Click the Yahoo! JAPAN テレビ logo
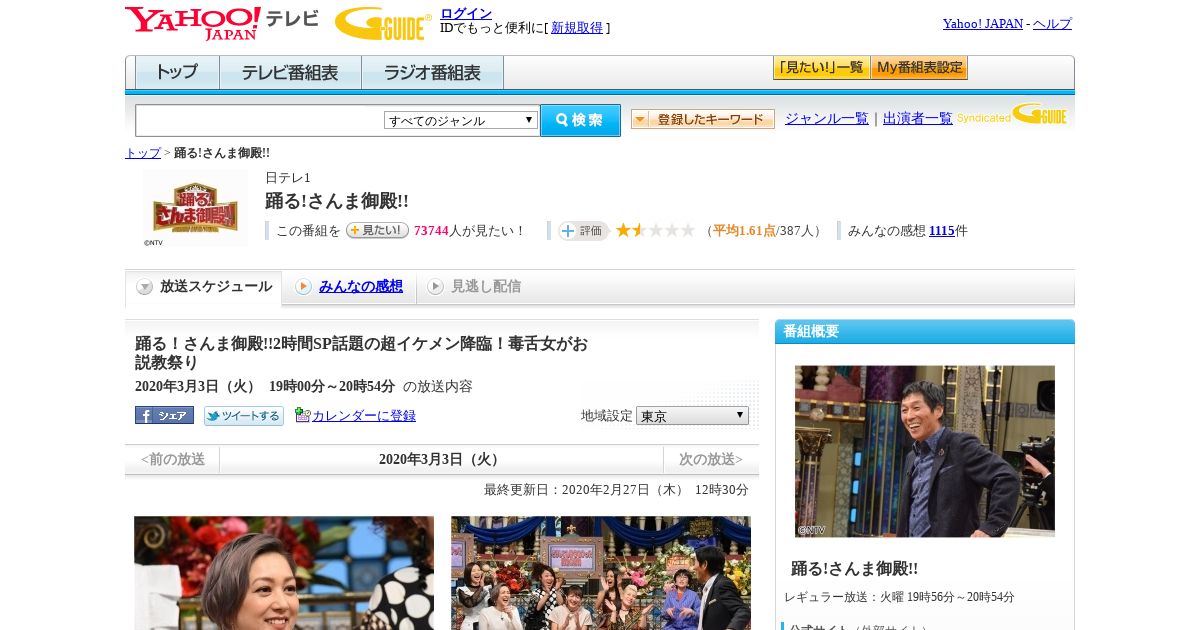 (221, 23)
